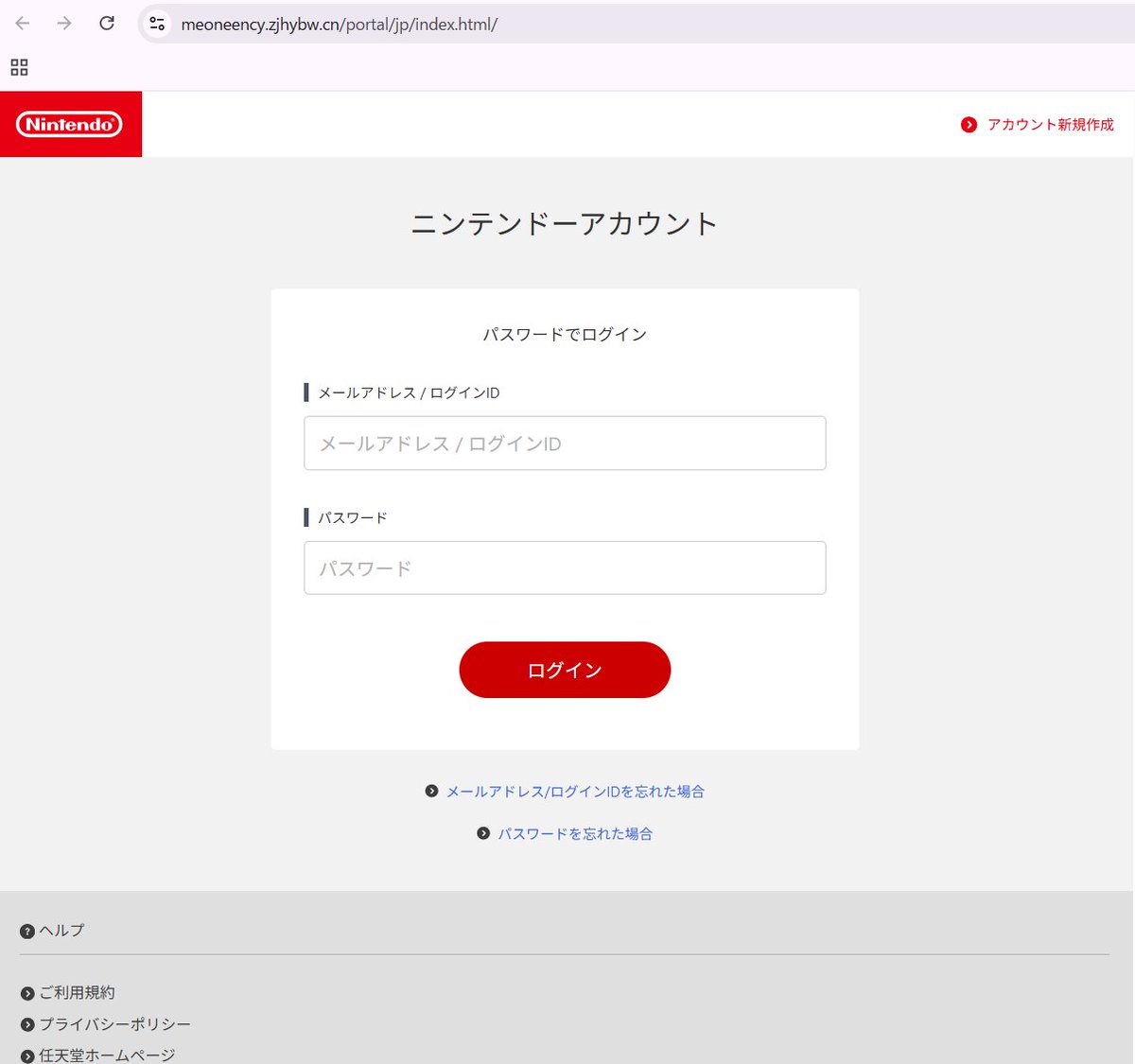Open the アカウント新規作成 link
1135x1064 pixels.
click(1050, 124)
